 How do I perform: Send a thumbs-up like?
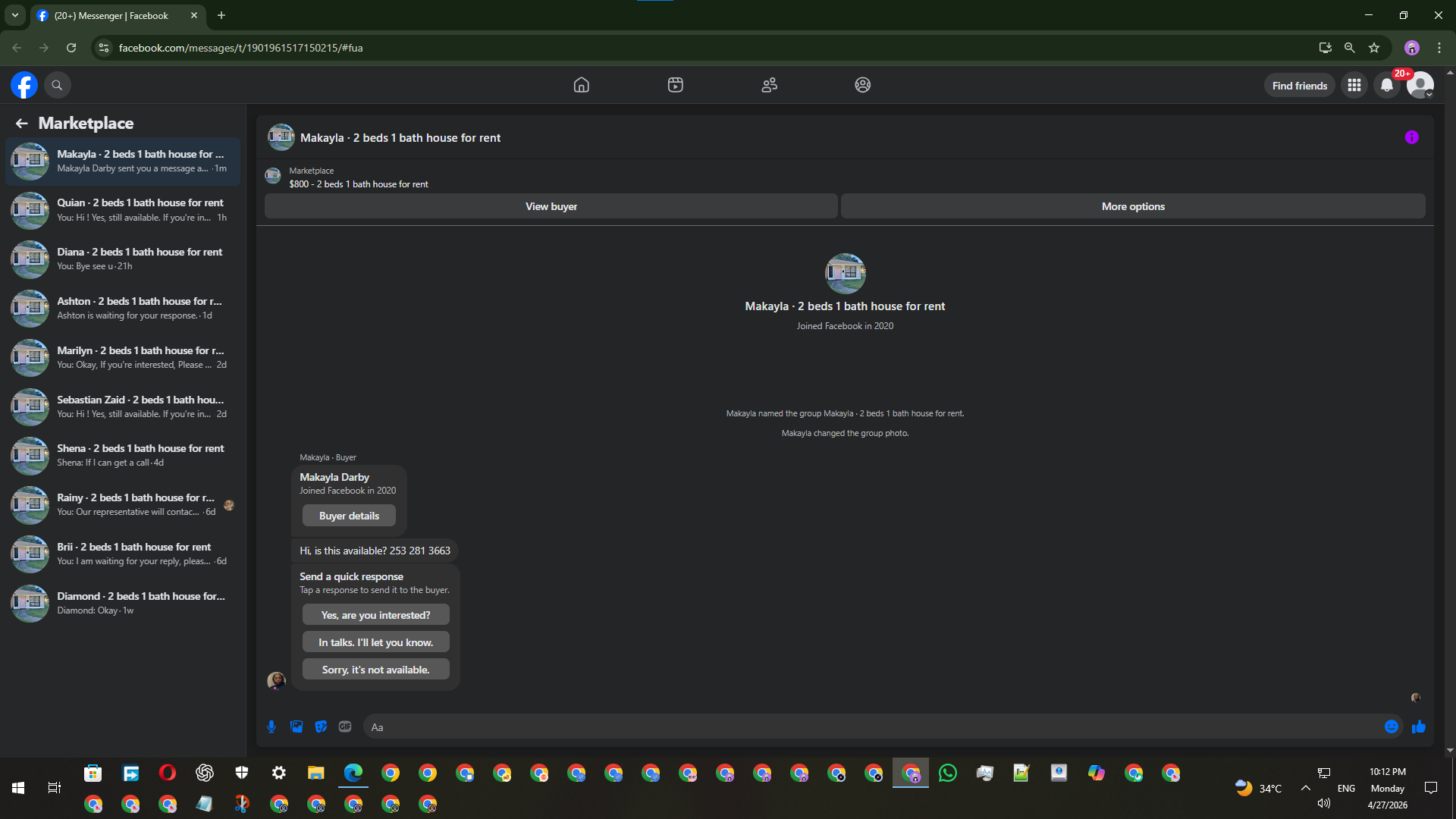point(1418,726)
